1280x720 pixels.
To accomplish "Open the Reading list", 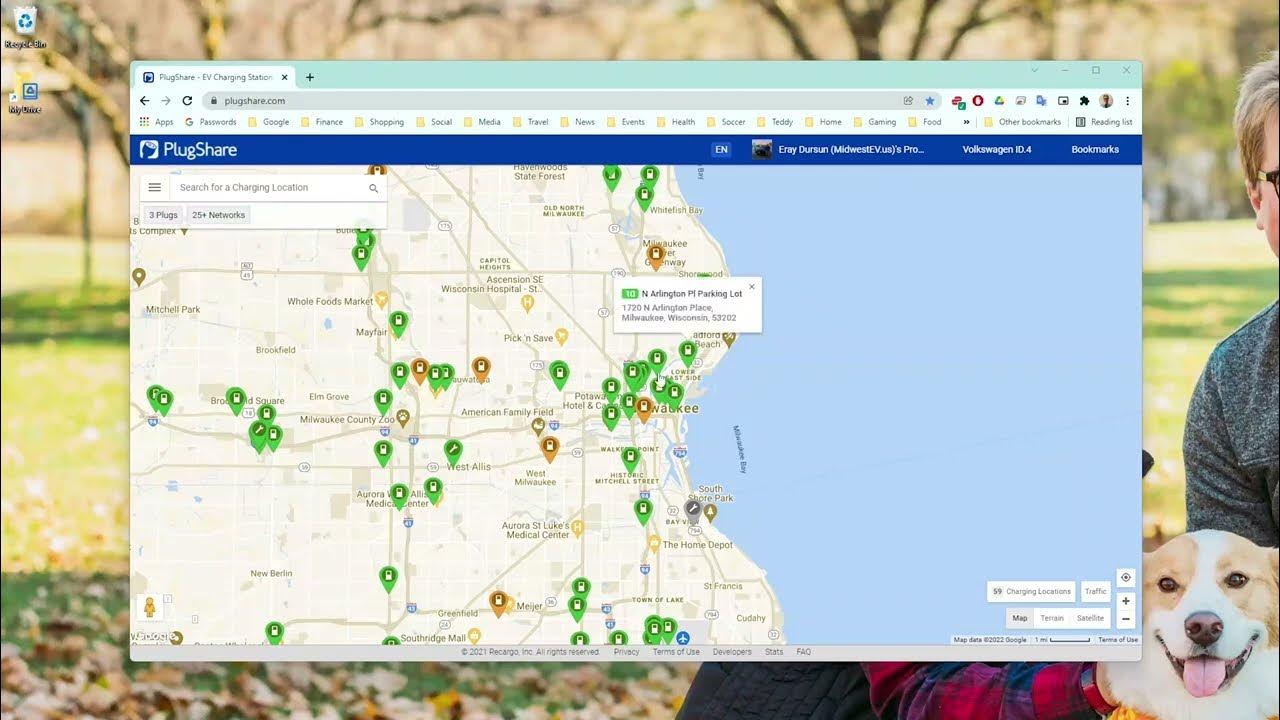I will tap(1104, 122).
